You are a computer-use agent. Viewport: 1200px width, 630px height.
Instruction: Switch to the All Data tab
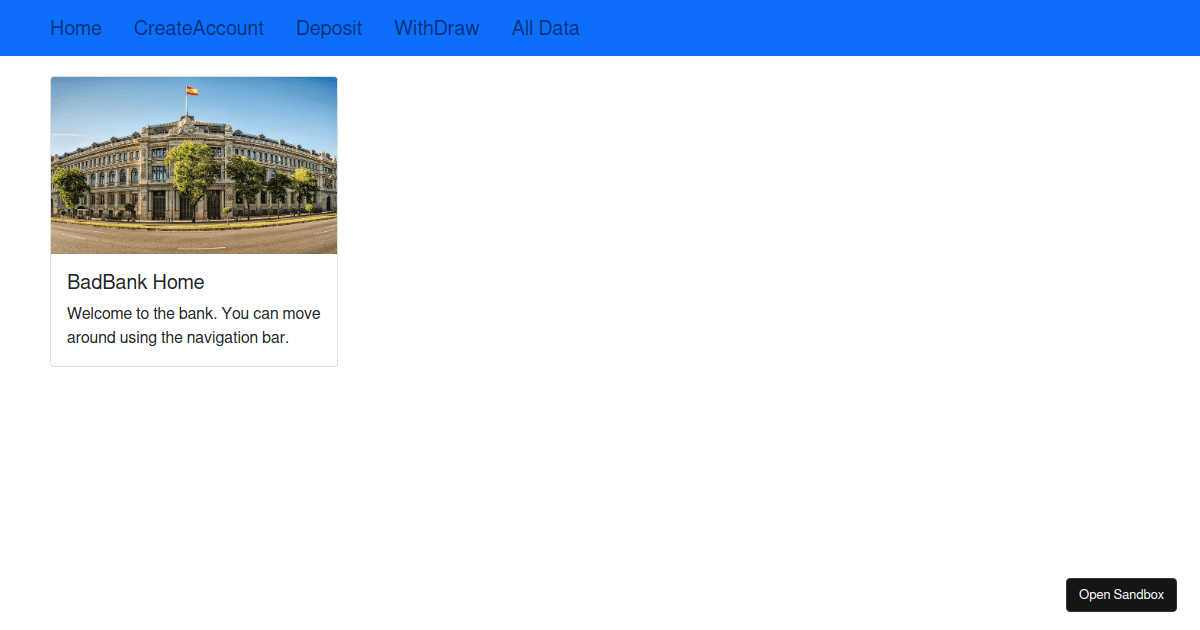point(545,28)
